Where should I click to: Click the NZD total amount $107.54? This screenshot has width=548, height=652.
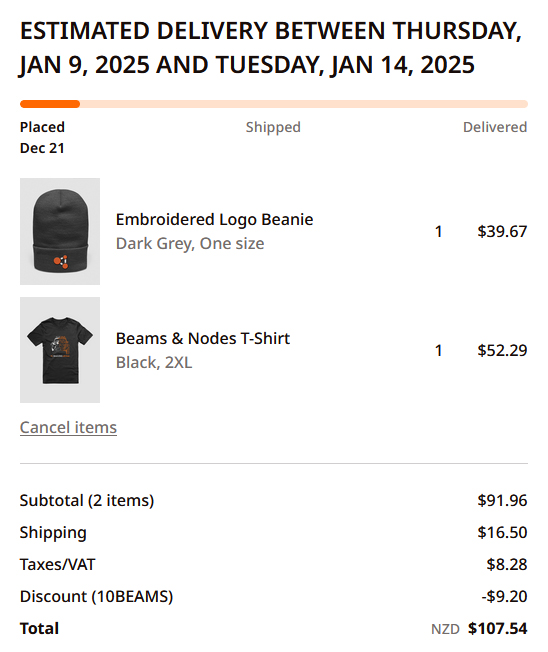497,628
